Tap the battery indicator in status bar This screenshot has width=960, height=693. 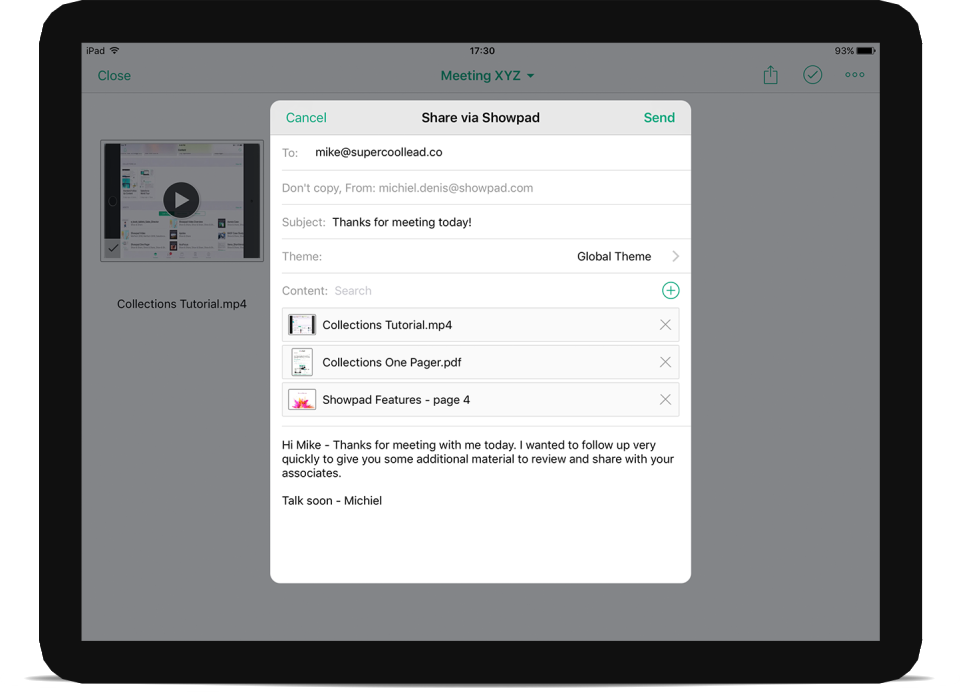866,51
